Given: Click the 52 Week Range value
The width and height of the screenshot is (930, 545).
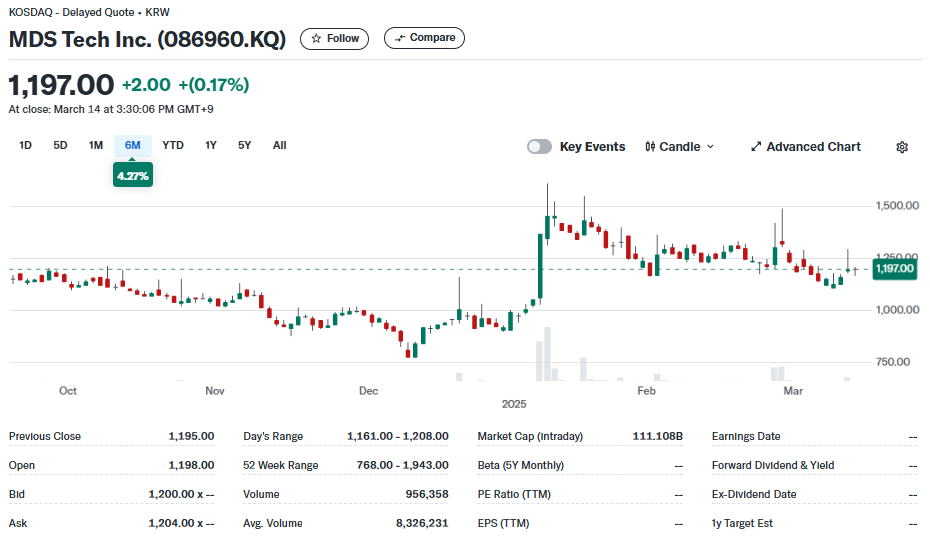Looking at the screenshot, I should point(402,465).
